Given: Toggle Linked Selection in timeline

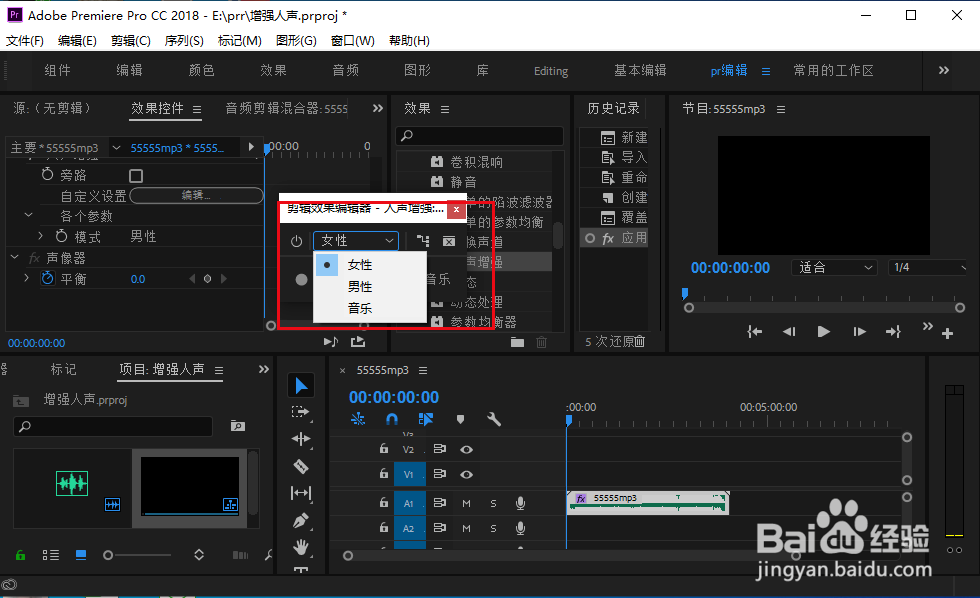Looking at the screenshot, I should coord(426,419).
